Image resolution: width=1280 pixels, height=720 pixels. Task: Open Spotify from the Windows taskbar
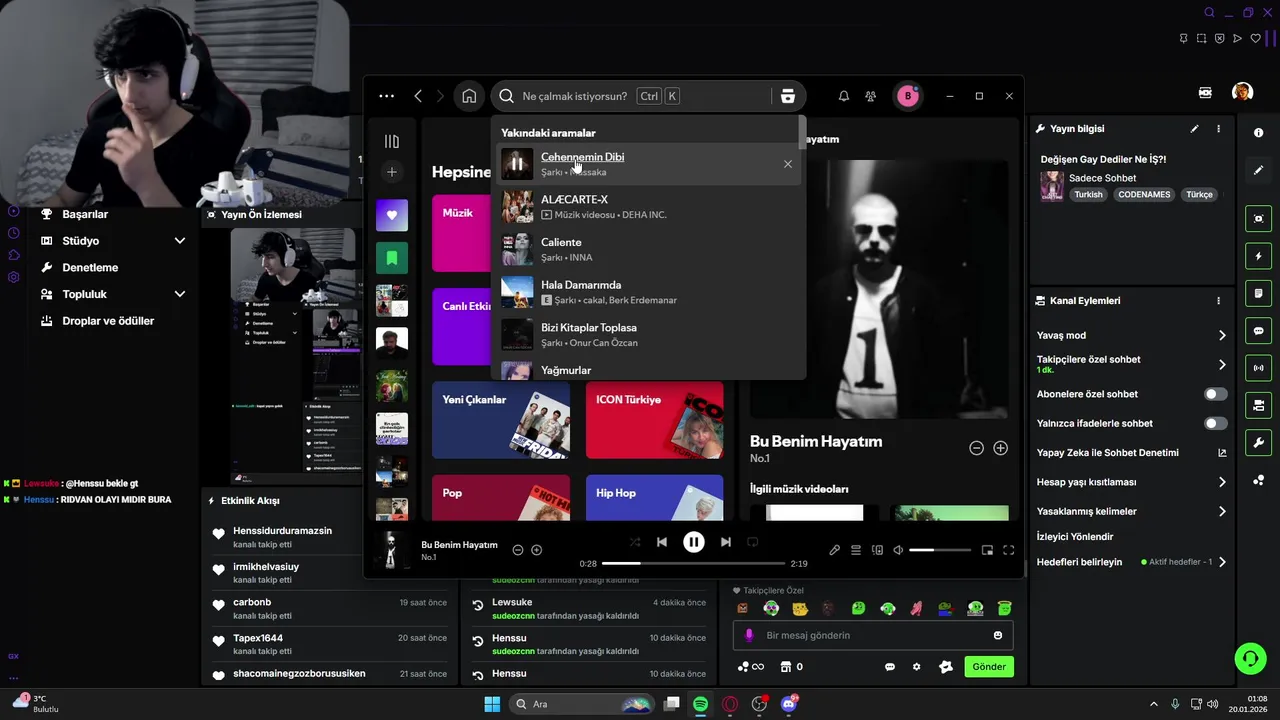coord(701,704)
